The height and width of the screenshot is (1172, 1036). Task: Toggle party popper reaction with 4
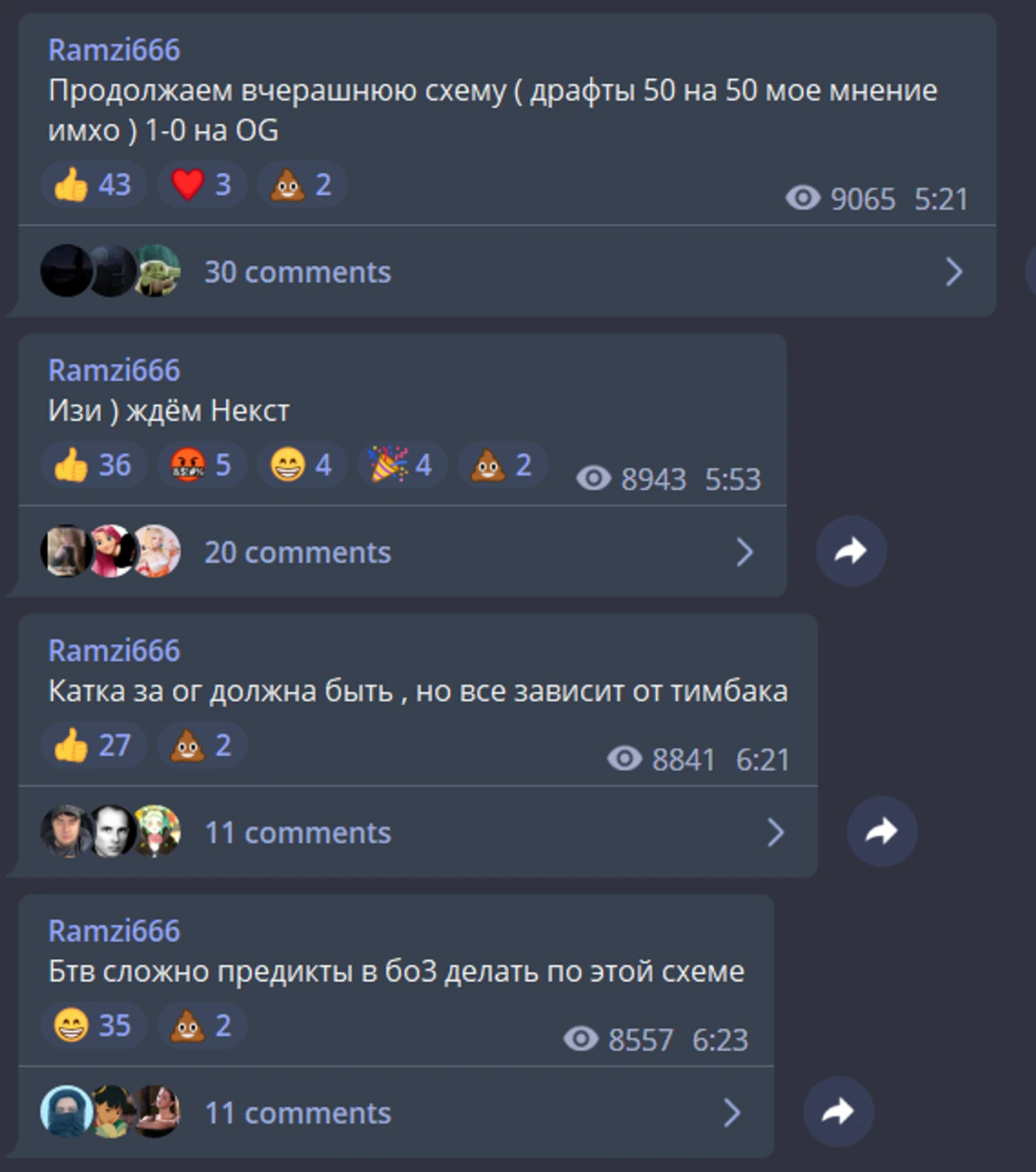(402, 465)
